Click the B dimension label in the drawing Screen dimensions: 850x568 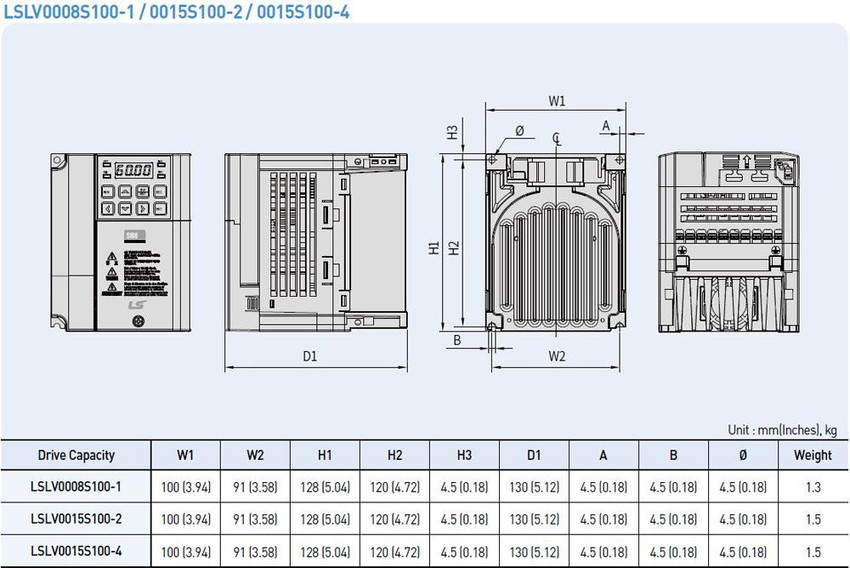(457, 340)
